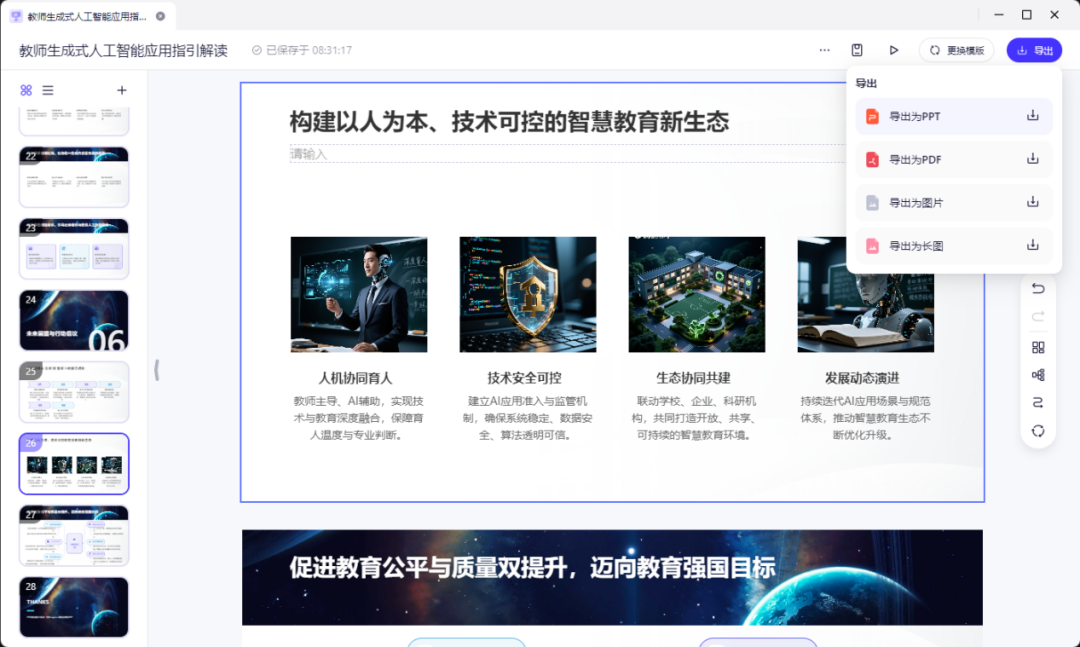This screenshot has width=1080, height=647.
Task: Click the download icon beside 导出为PPT
Action: [x=1031, y=115]
